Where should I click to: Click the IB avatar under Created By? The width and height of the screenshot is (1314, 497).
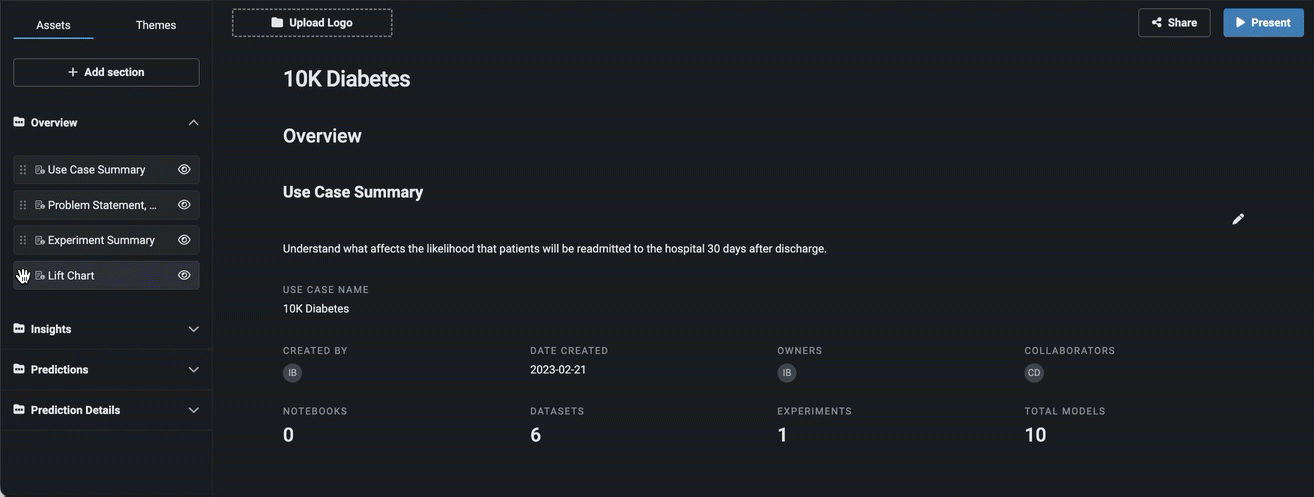pos(292,373)
